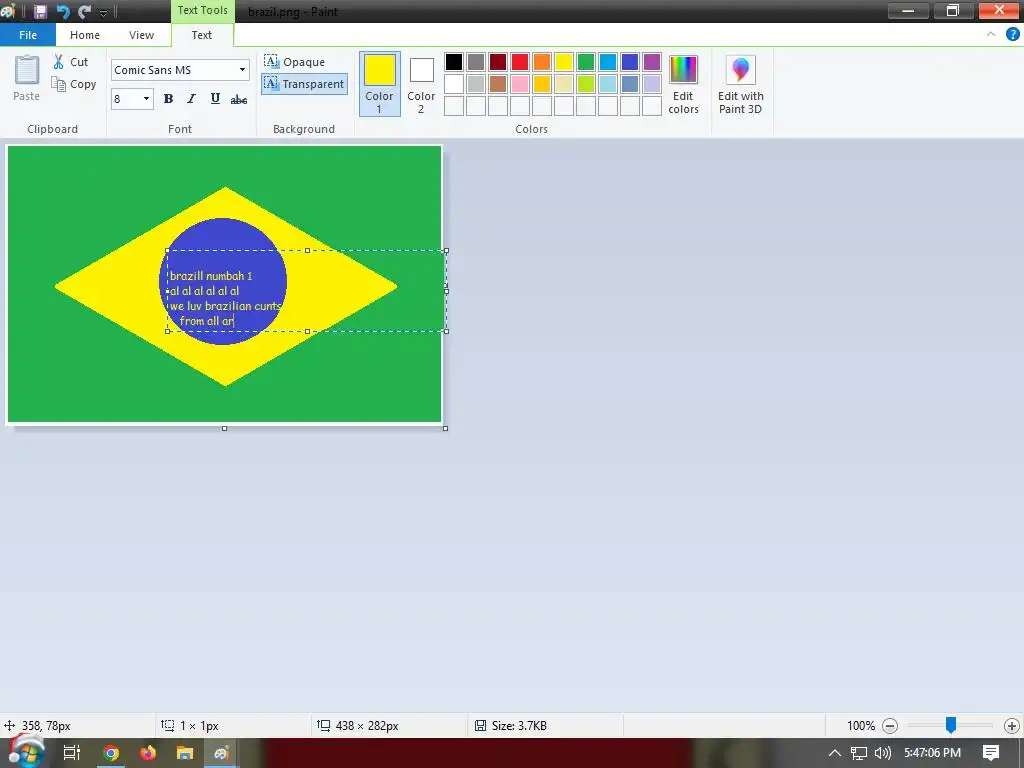The height and width of the screenshot is (768, 1024).
Task: Toggle Bold formatting
Action: click(168, 99)
